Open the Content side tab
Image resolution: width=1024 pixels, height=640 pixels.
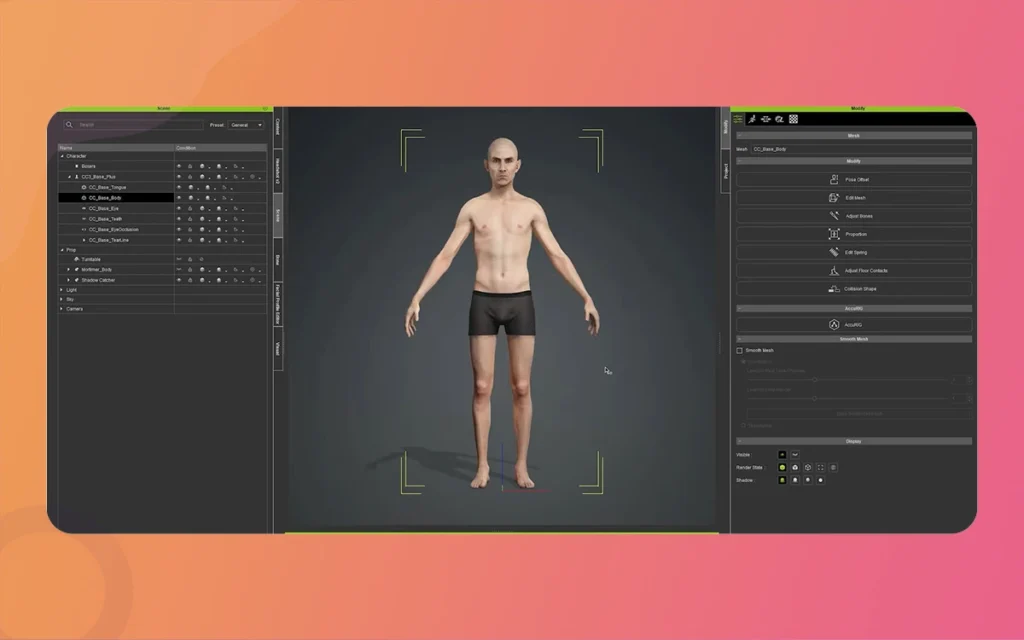point(278,128)
